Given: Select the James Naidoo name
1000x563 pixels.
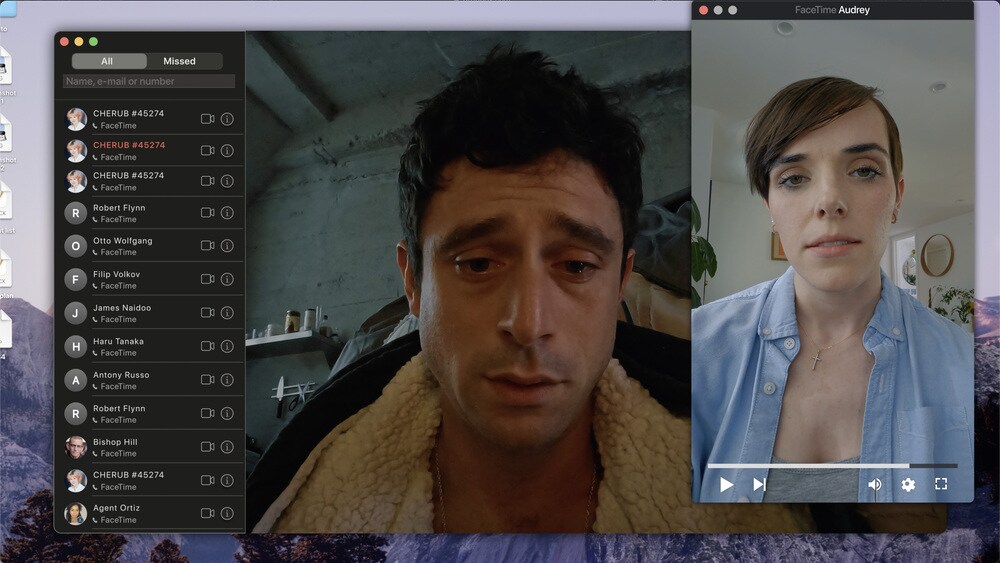Looking at the screenshot, I should [122, 307].
